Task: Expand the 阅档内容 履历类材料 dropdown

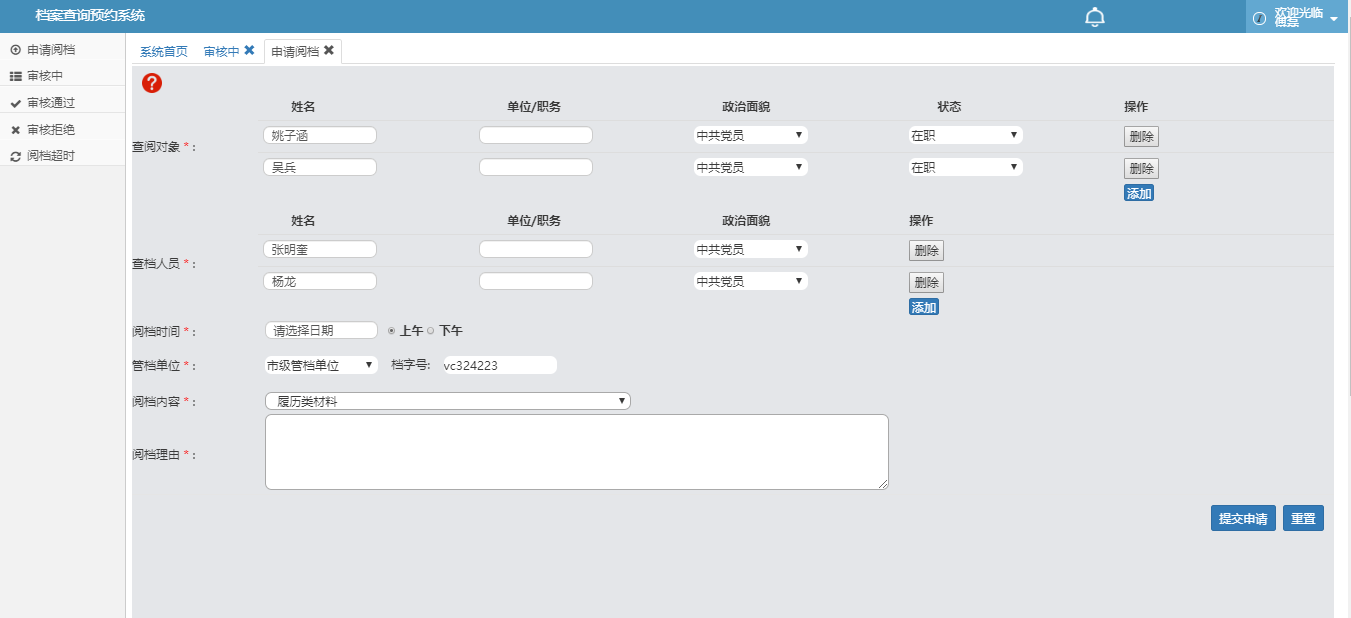Action: [x=447, y=402]
